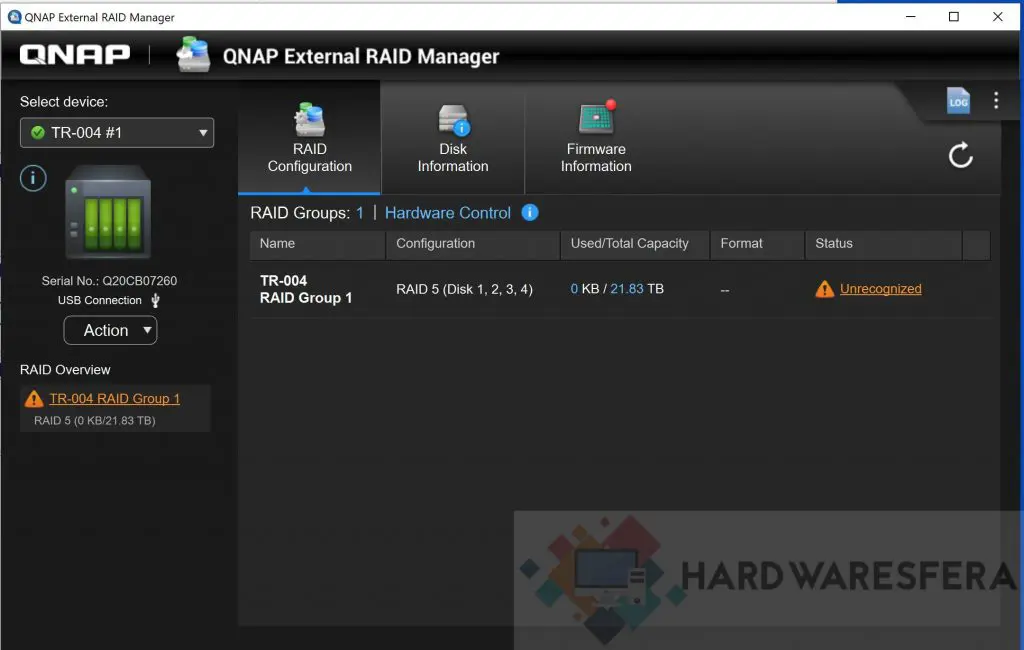Click the Format column header
The image size is (1024, 650).
[757, 244]
